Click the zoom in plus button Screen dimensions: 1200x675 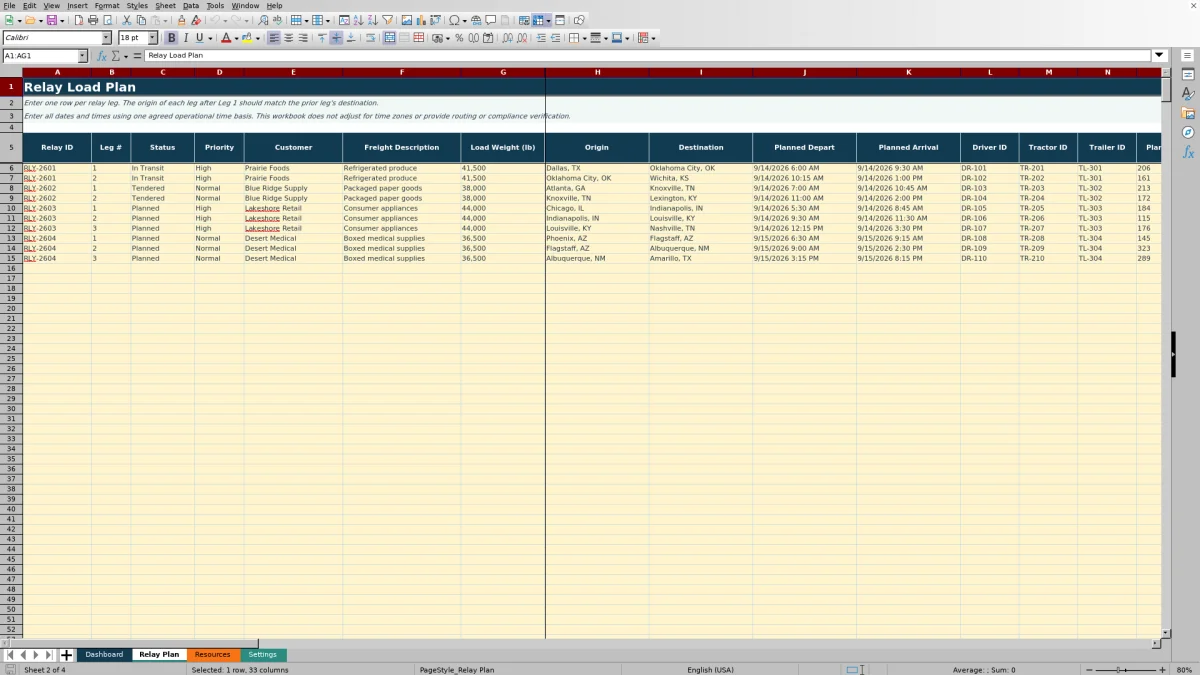click(x=1162, y=670)
